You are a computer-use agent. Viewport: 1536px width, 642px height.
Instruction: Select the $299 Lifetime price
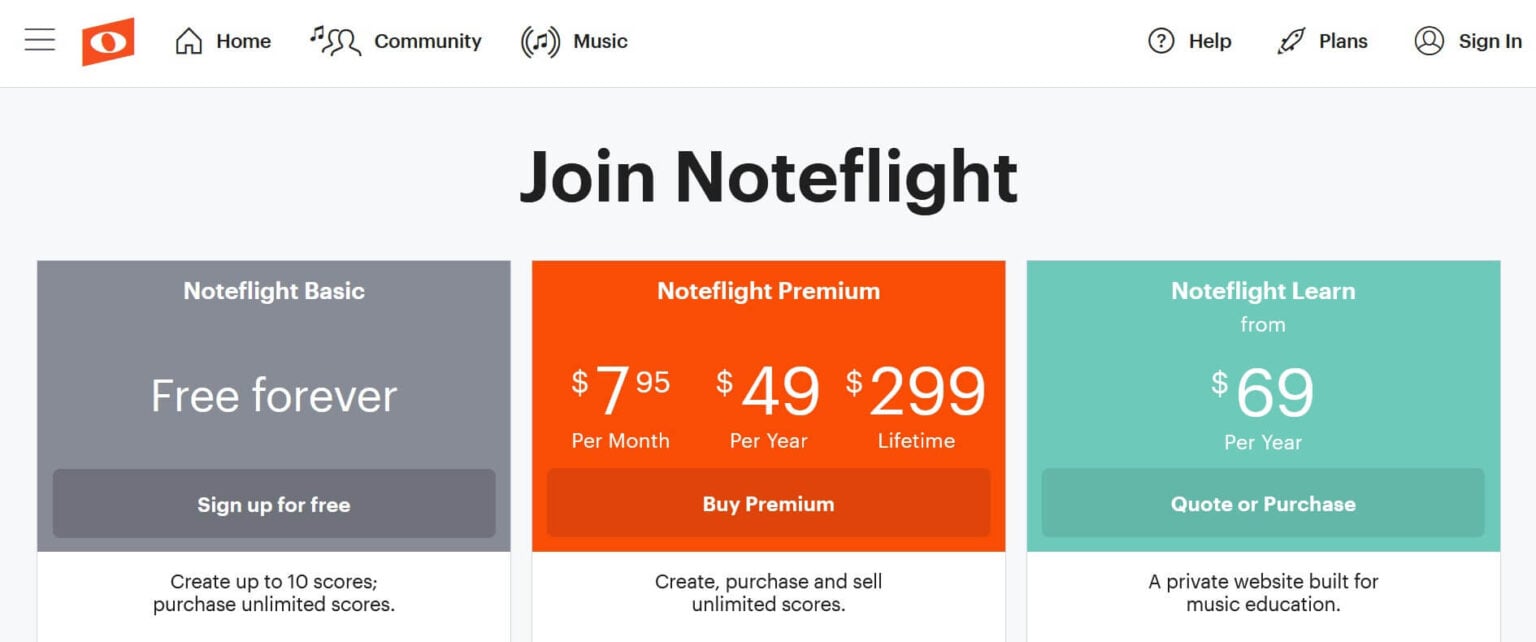(916, 405)
